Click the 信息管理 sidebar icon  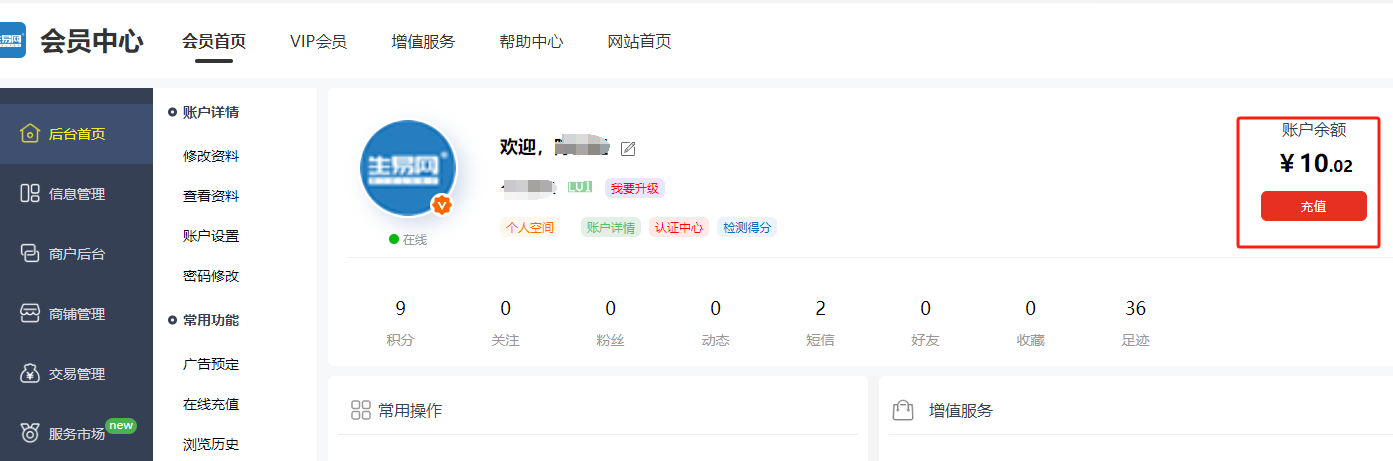click(30, 194)
